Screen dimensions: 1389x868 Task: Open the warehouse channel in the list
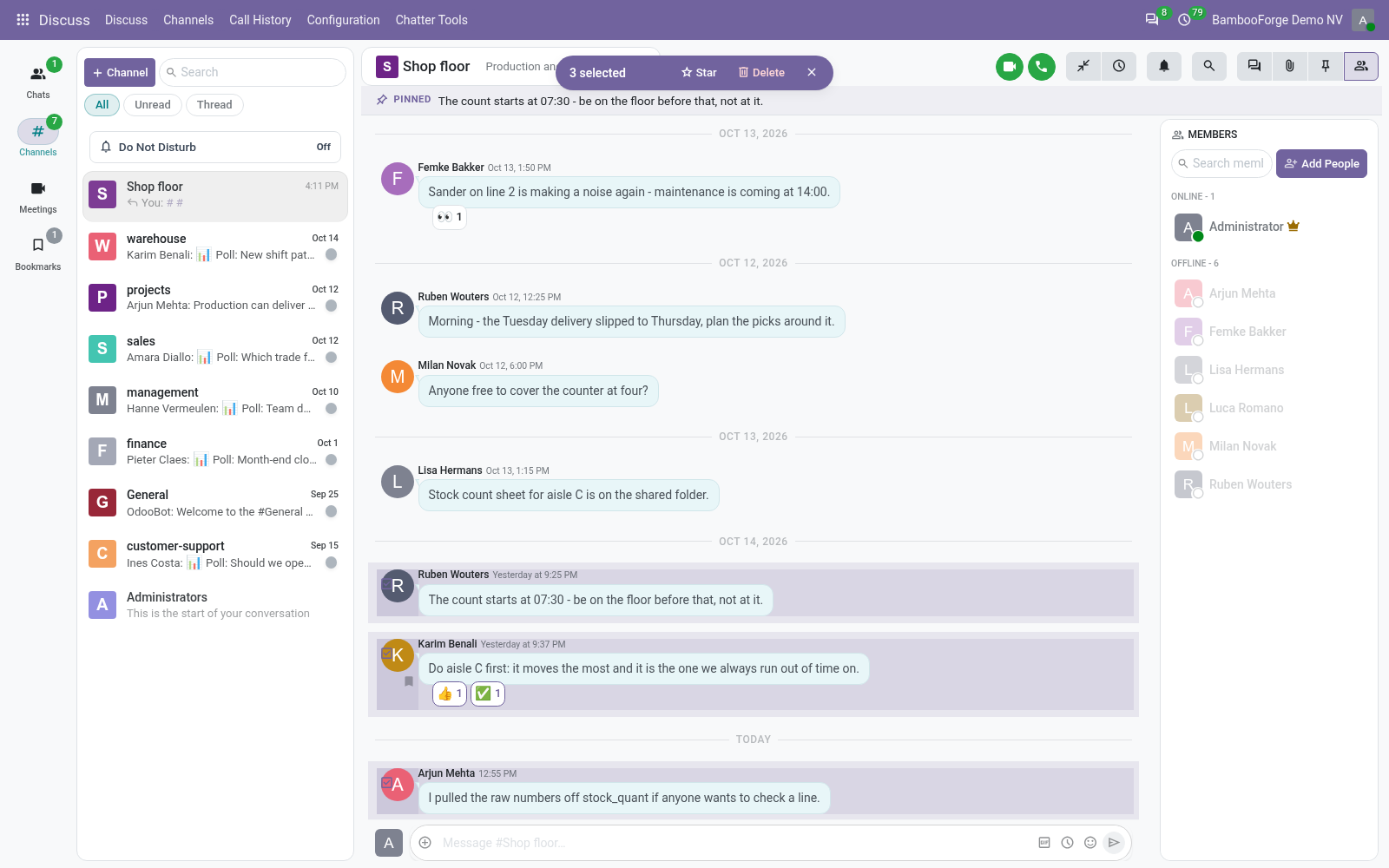215,247
